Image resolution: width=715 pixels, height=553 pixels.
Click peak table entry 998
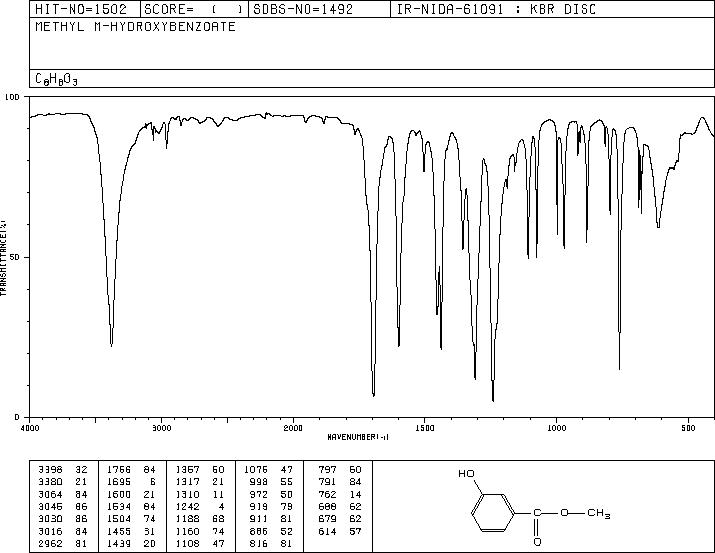pyautogui.click(x=271, y=482)
